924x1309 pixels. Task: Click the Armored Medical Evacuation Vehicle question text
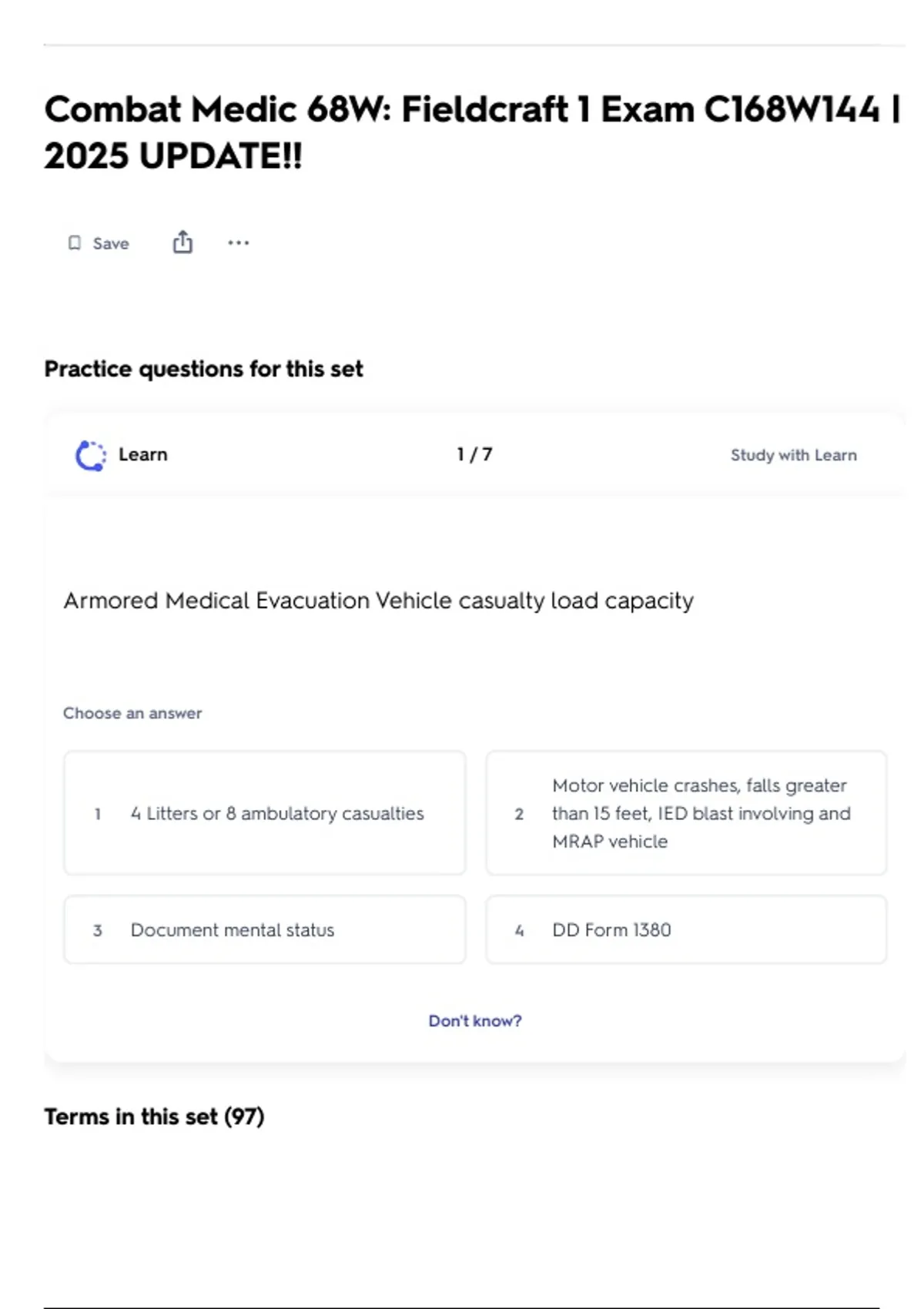pos(378,601)
